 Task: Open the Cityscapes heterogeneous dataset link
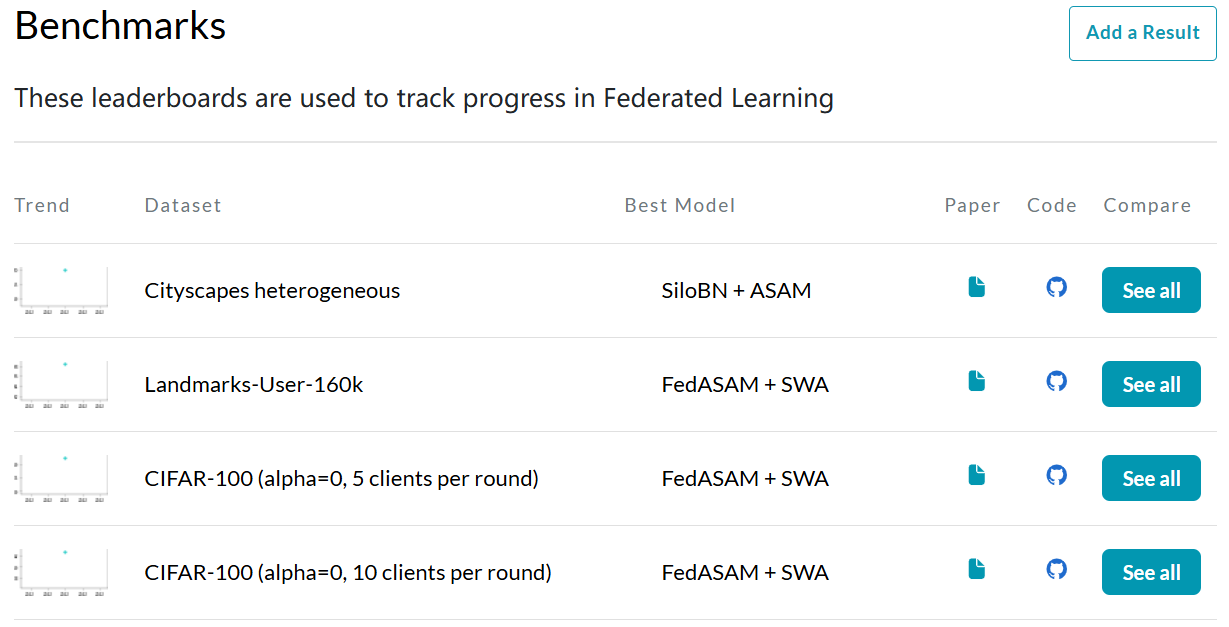pyautogui.click(x=272, y=291)
